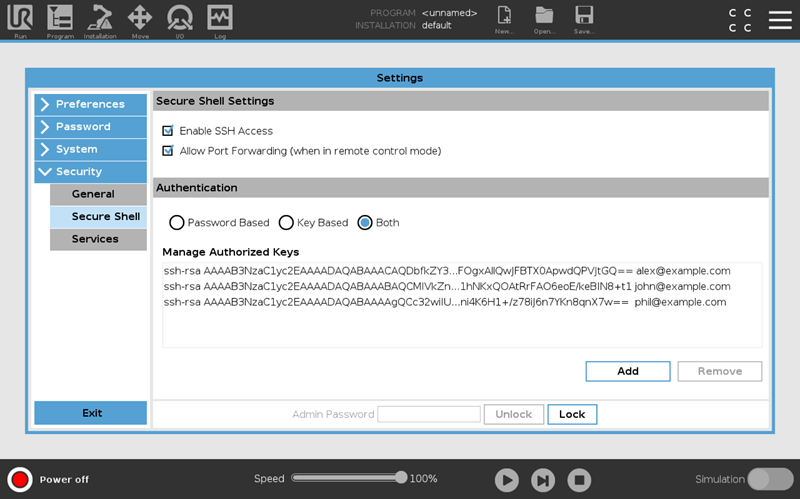
Task: Disable Allow Port Forwarding checkbox
Action: [168, 151]
